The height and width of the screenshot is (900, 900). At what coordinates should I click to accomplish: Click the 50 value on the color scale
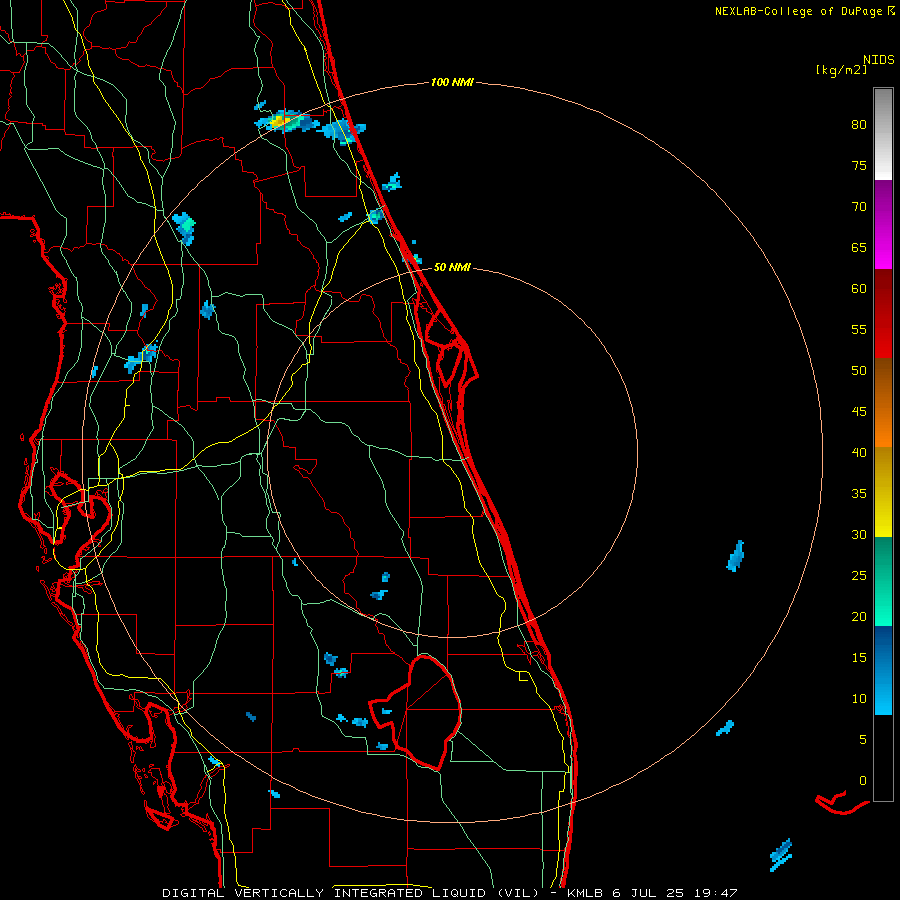(x=859, y=371)
